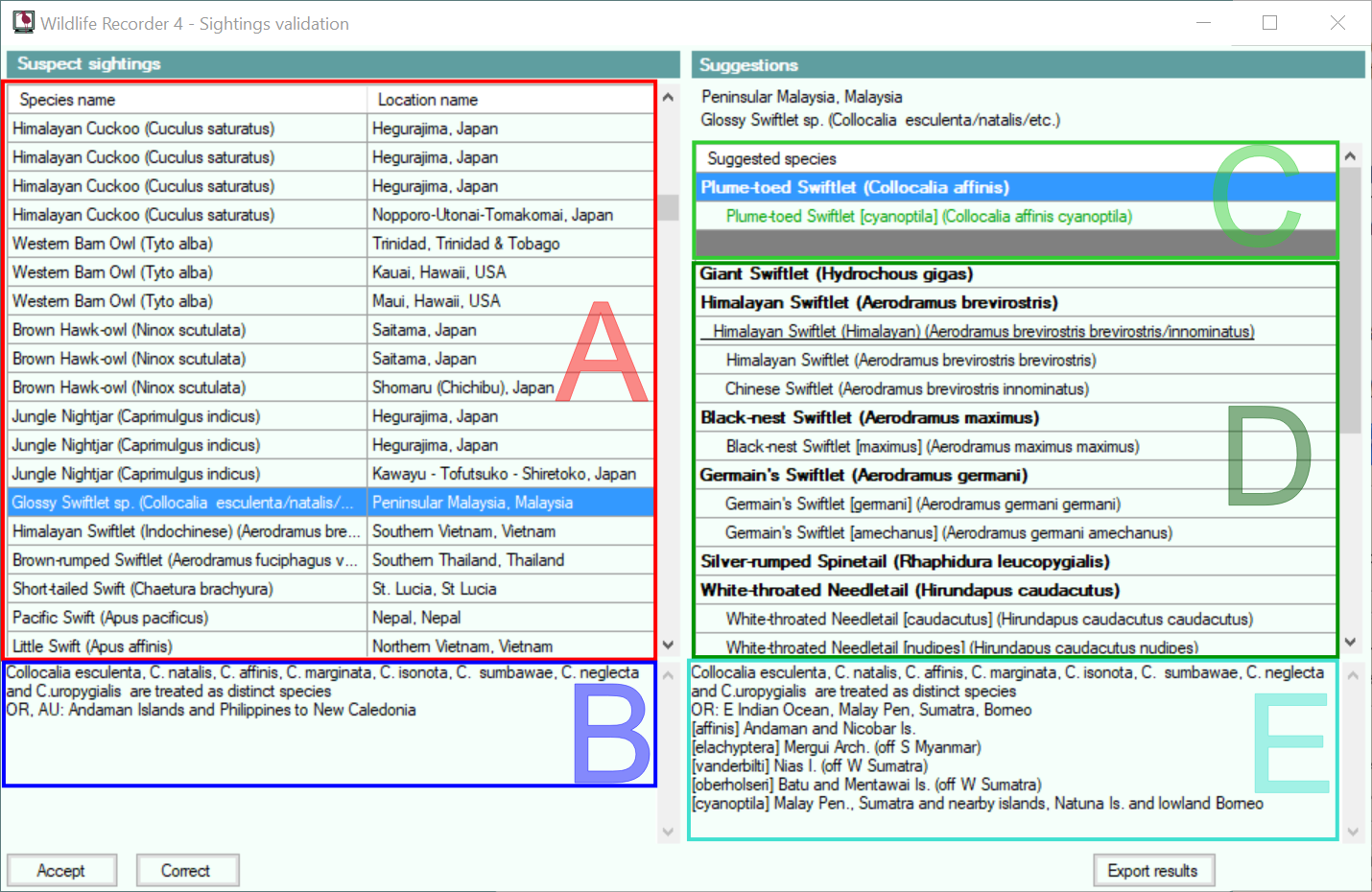This screenshot has width=1372, height=892.
Task: Click Export results button
Action: click(x=1152, y=871)
